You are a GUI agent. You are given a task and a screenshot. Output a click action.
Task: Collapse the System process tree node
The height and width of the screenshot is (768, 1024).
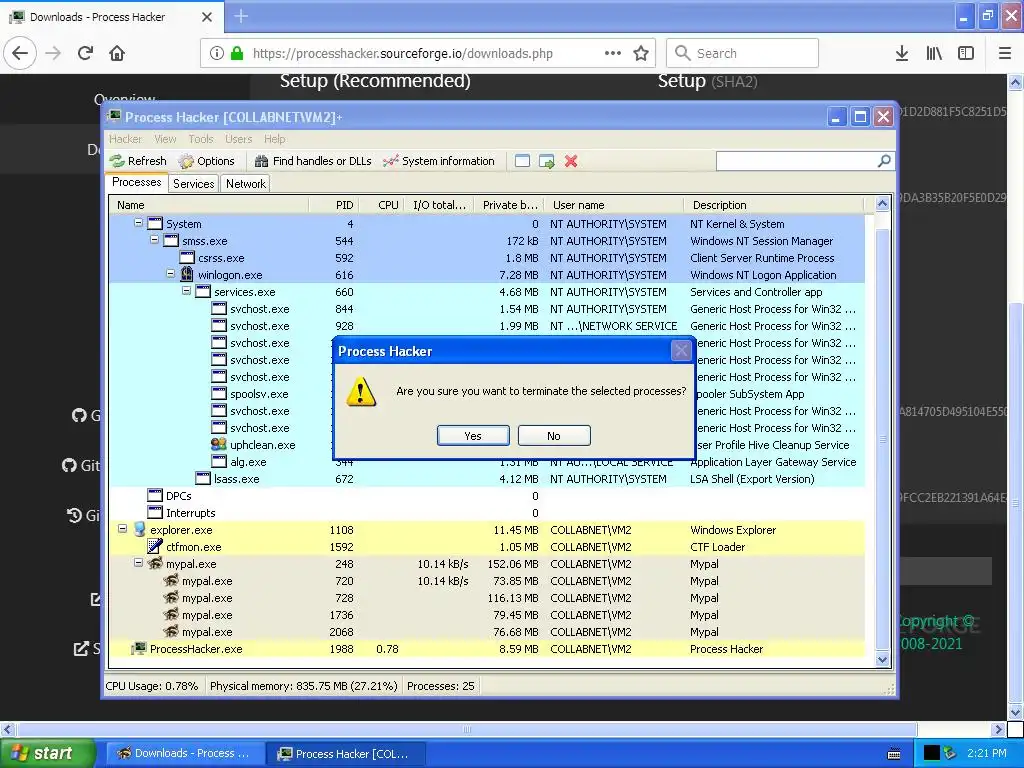(x=138, y=223)
